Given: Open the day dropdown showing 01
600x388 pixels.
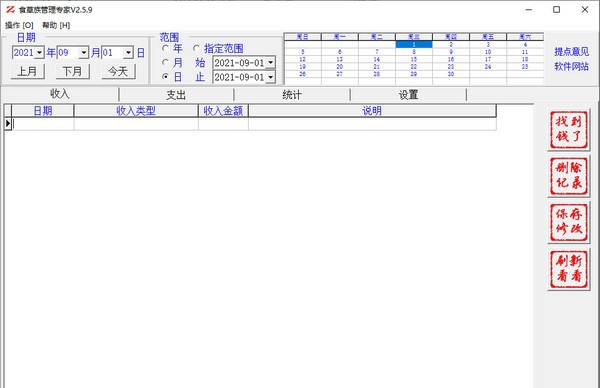Looking at the screenshot, I should (129, 52).
